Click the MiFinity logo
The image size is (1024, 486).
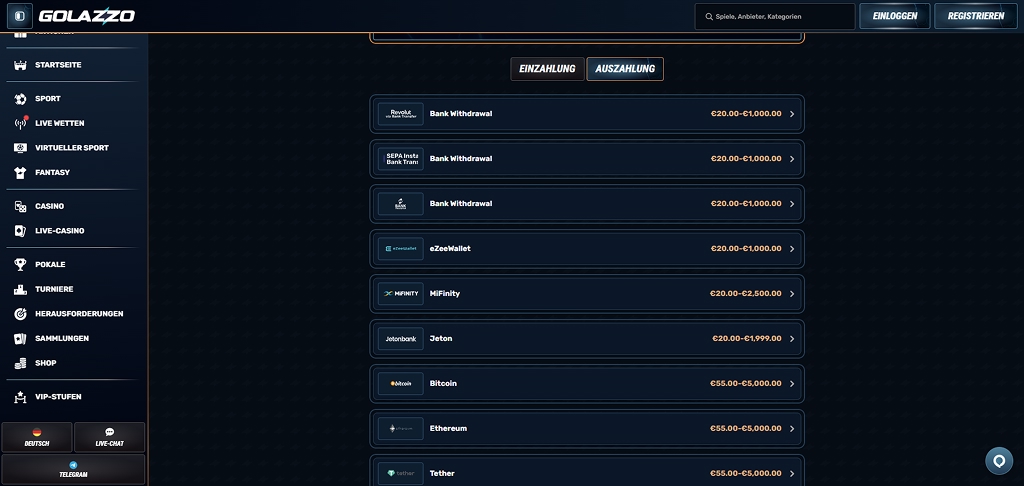[400, 294]
